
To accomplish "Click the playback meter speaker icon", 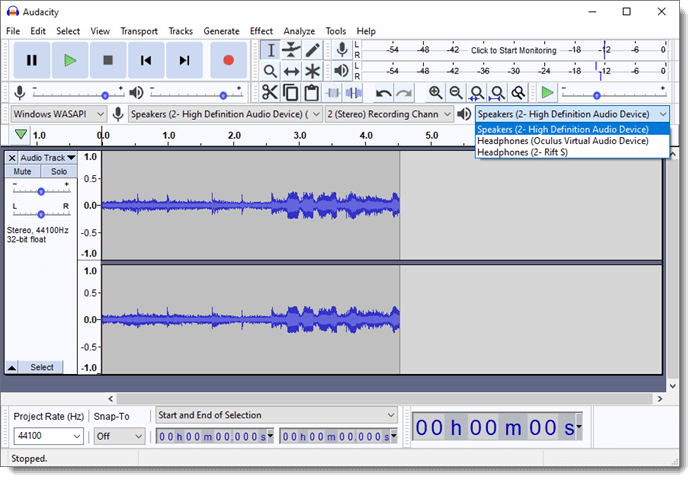I will tap(341, 71).
